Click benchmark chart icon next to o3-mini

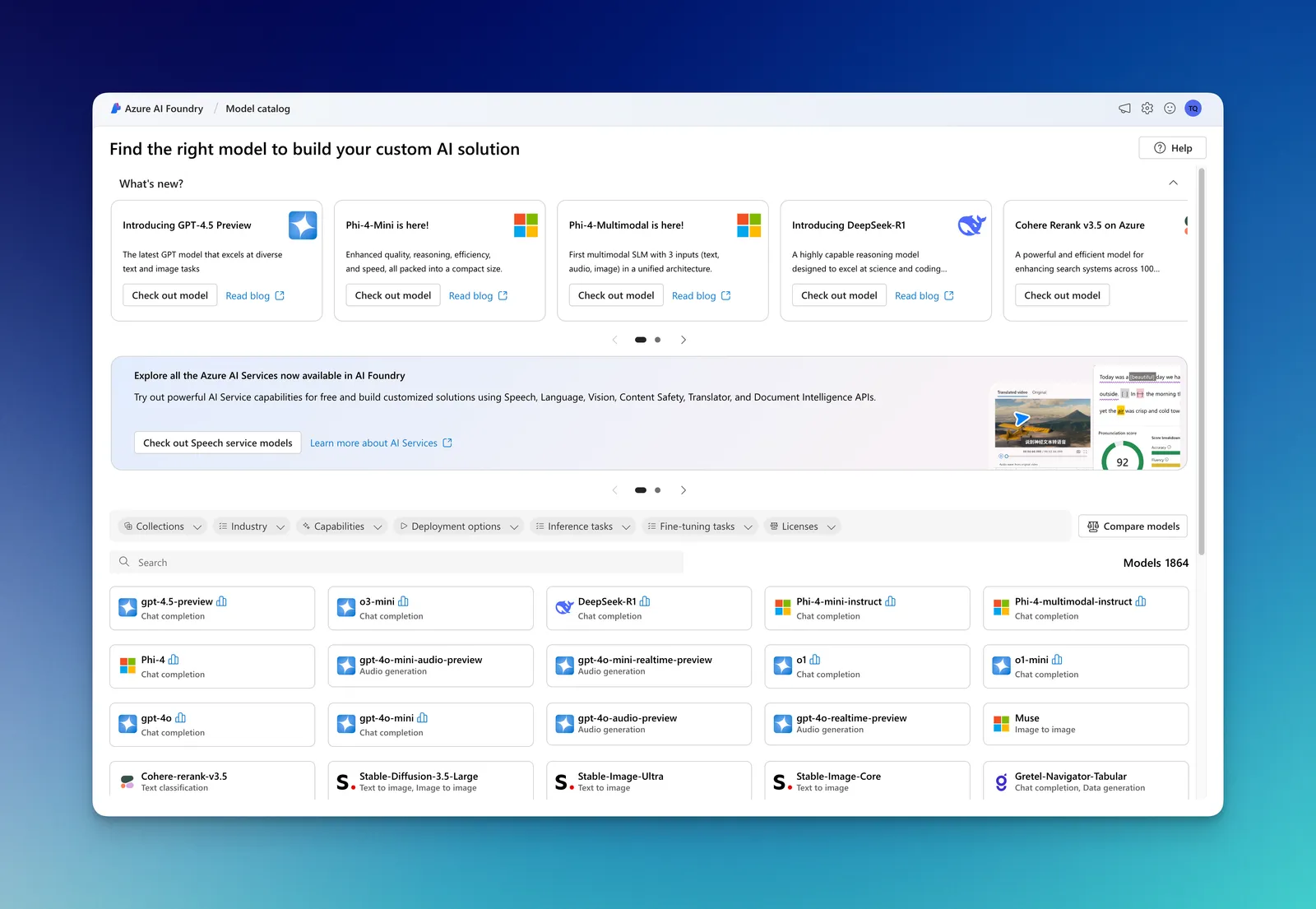tap(403, 601)
